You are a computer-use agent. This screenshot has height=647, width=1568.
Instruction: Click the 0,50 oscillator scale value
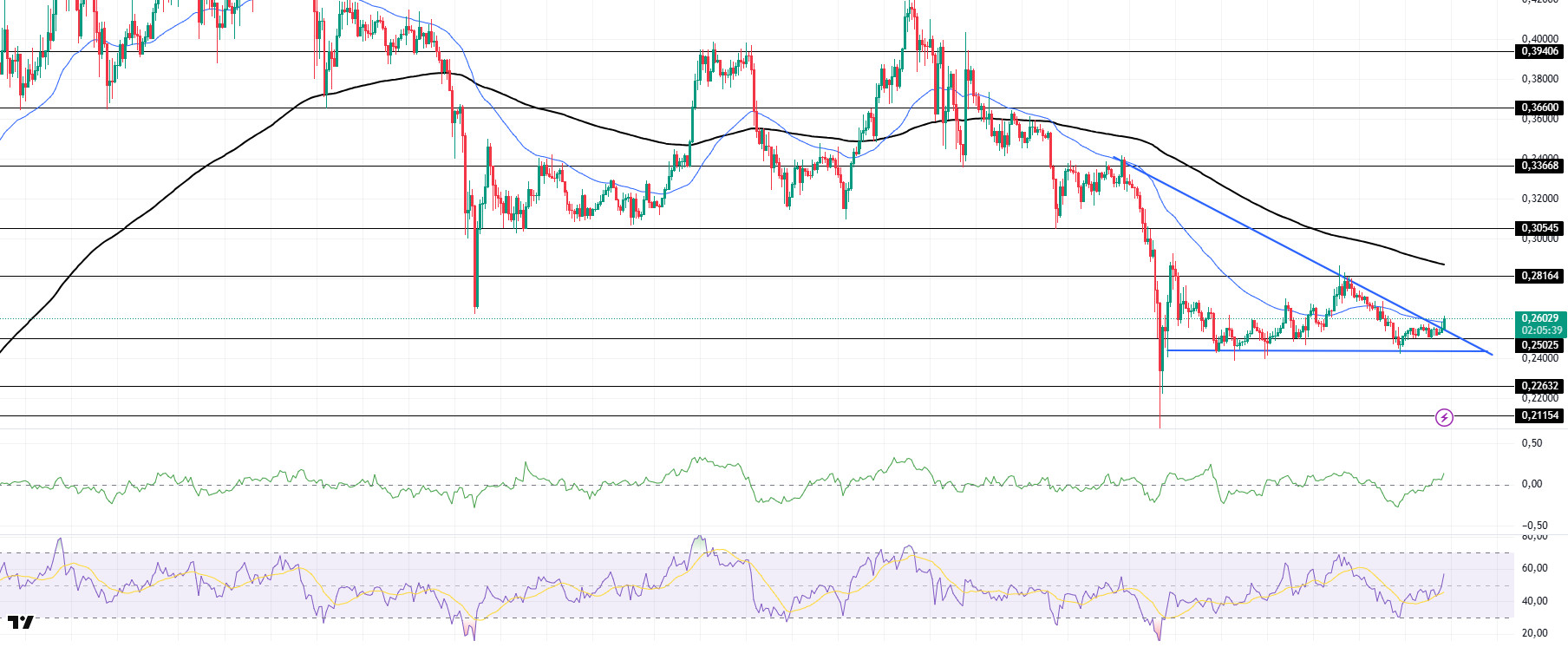pyautogui.click(x=1532, y=443)
